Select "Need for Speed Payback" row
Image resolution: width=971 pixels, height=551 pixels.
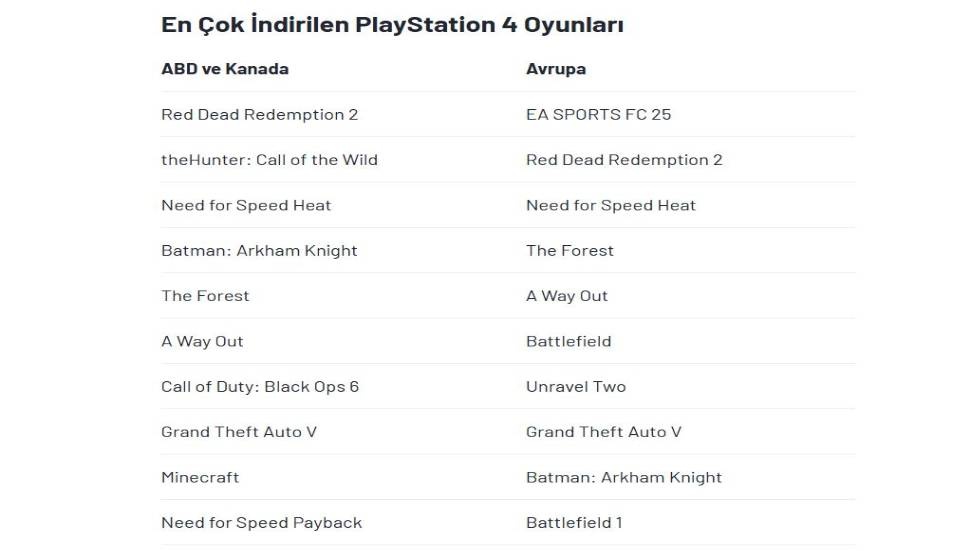[x=261, y=522]
